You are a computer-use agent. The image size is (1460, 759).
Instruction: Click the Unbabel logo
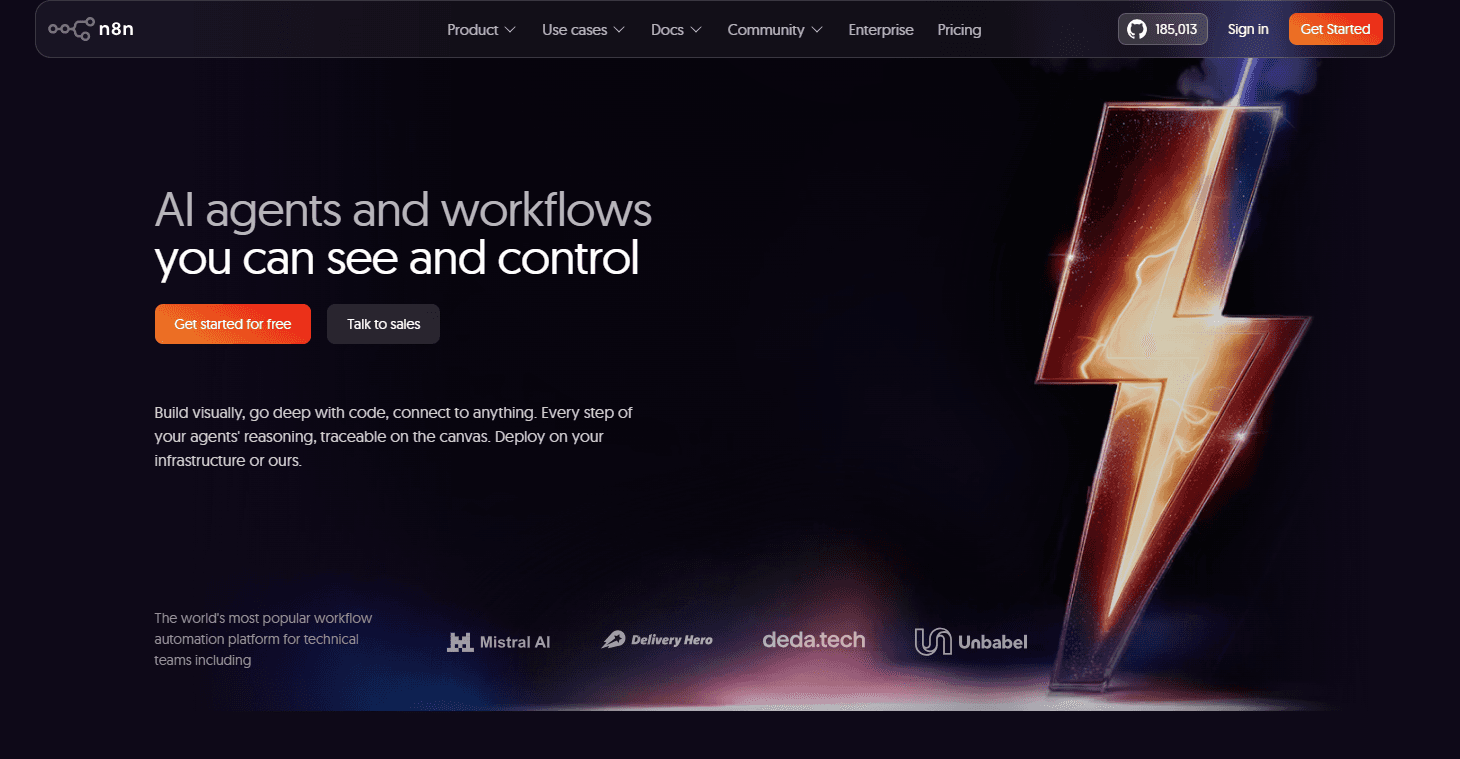(971, 642)
